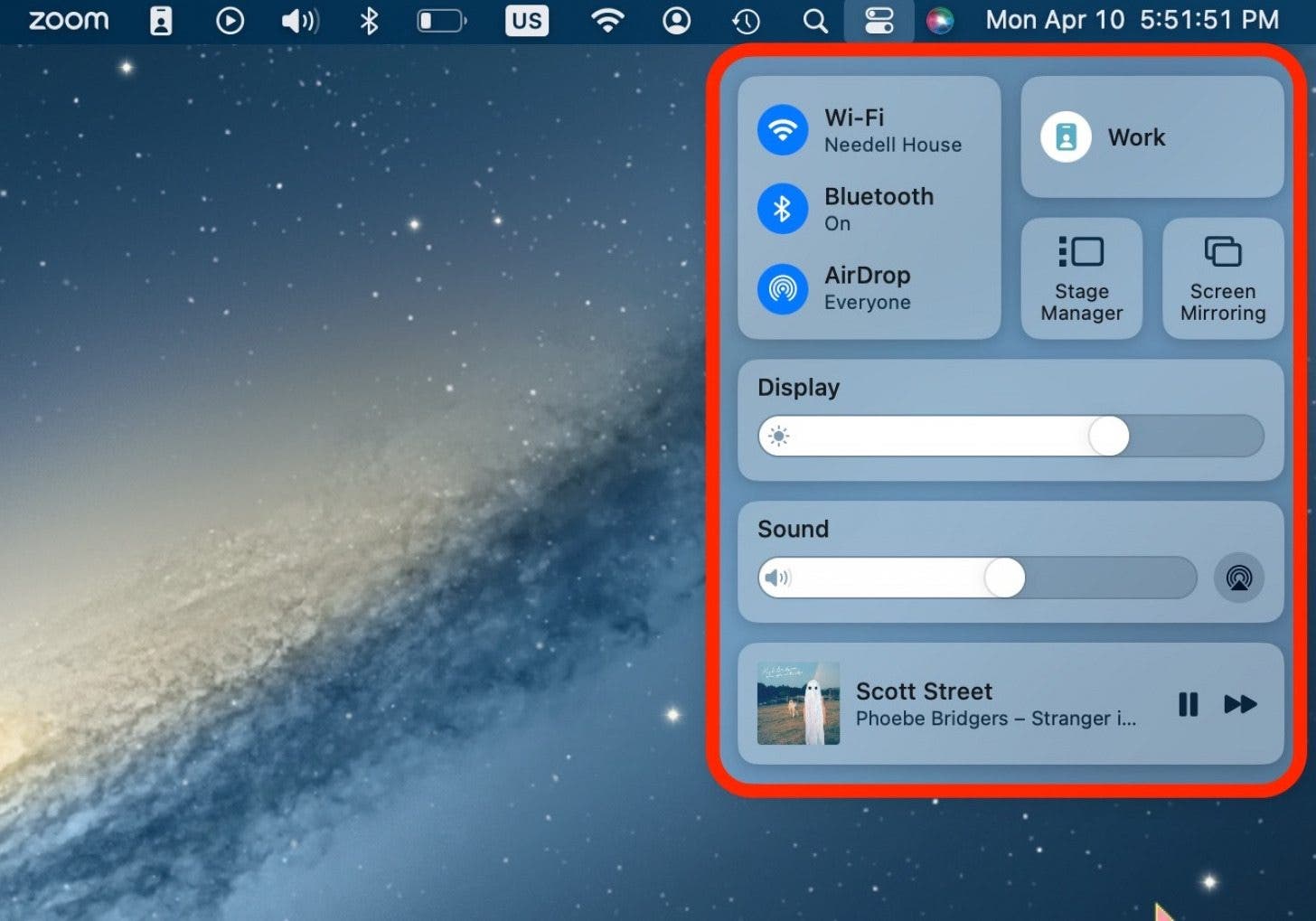The height and width of the screenshot is (921, 1316).
Task: Click the Control Center icon in menu bar
Action: click(879, 19)
